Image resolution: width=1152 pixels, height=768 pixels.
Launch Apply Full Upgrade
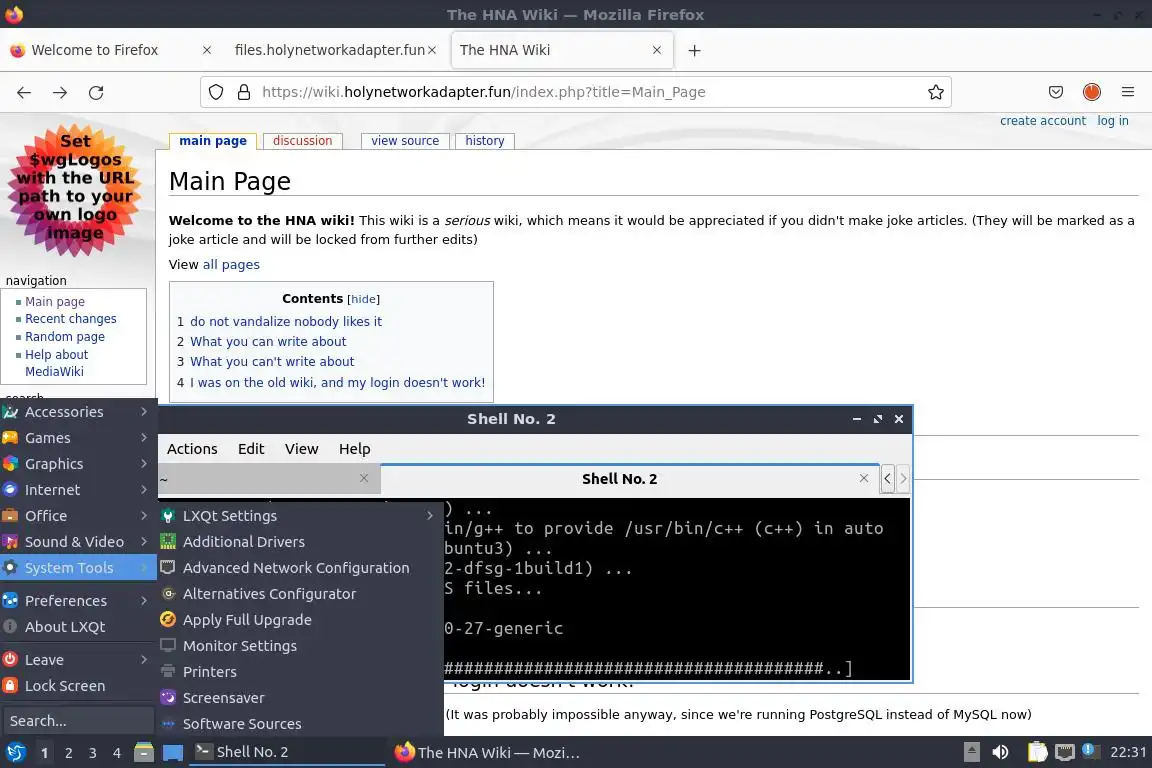300,620
